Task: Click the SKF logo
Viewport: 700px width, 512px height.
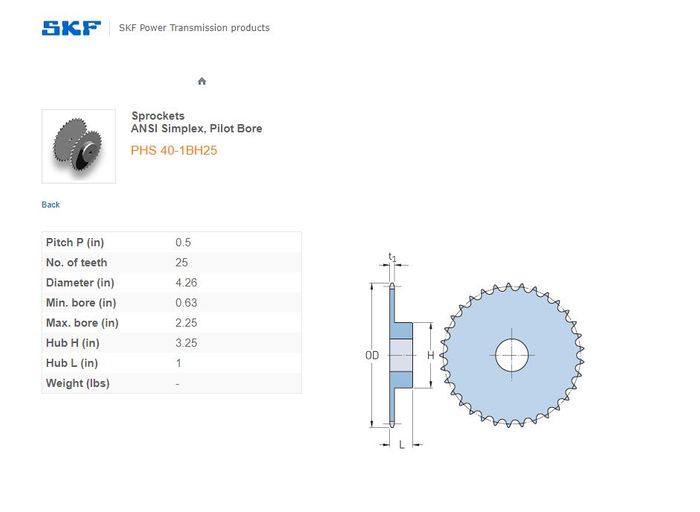Action: (x=71, y=28)
